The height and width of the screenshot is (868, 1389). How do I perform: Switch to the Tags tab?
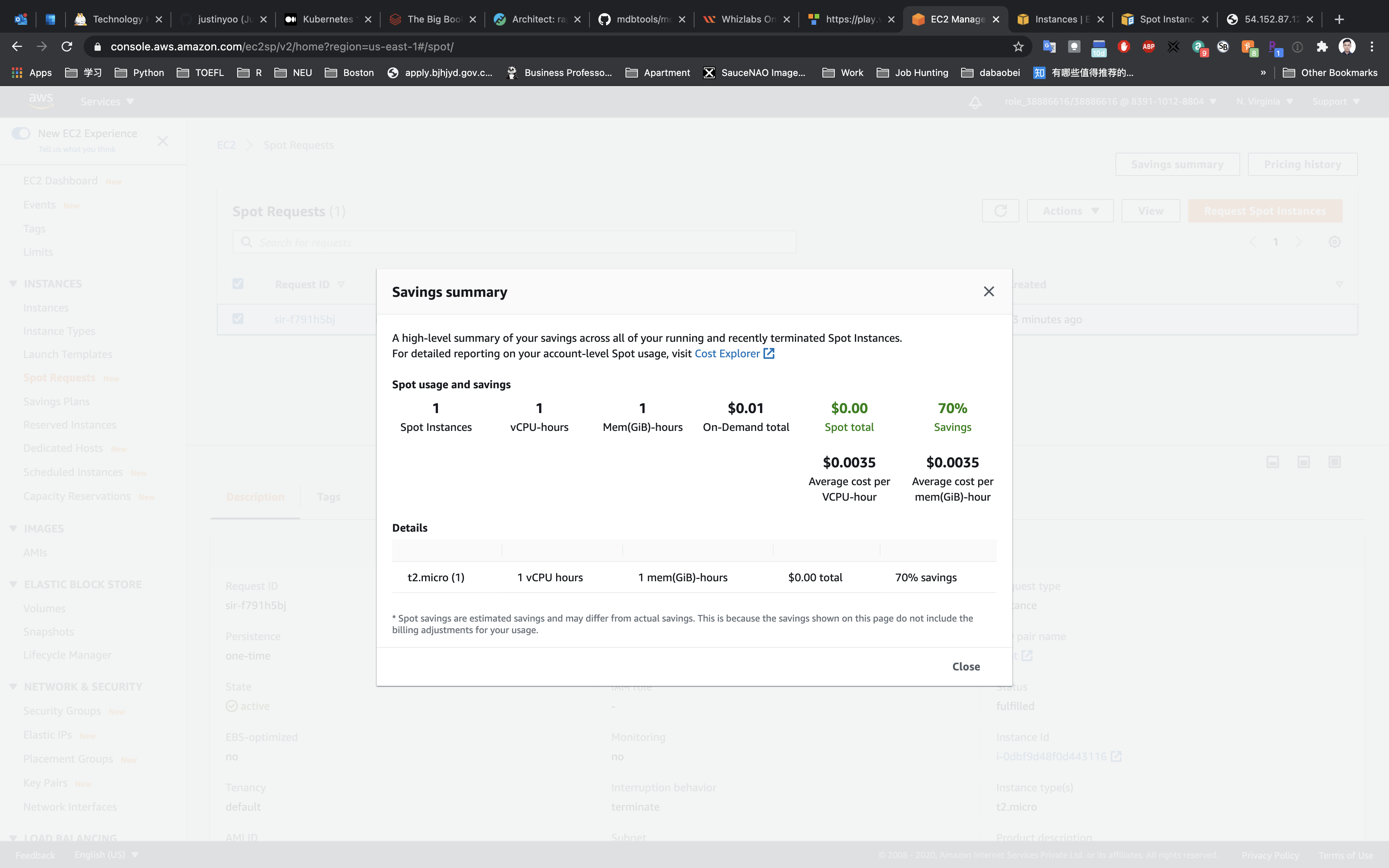tap(328, 496)
